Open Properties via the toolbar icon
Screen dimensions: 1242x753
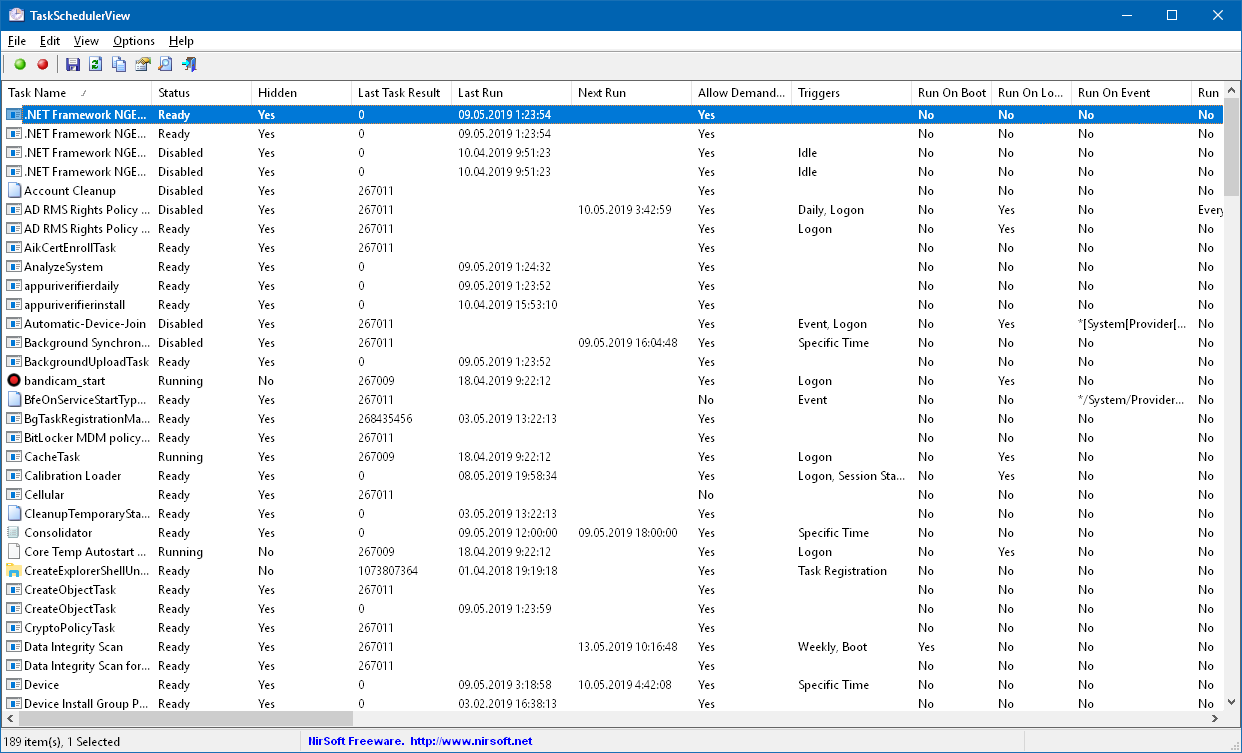(142, 65)
